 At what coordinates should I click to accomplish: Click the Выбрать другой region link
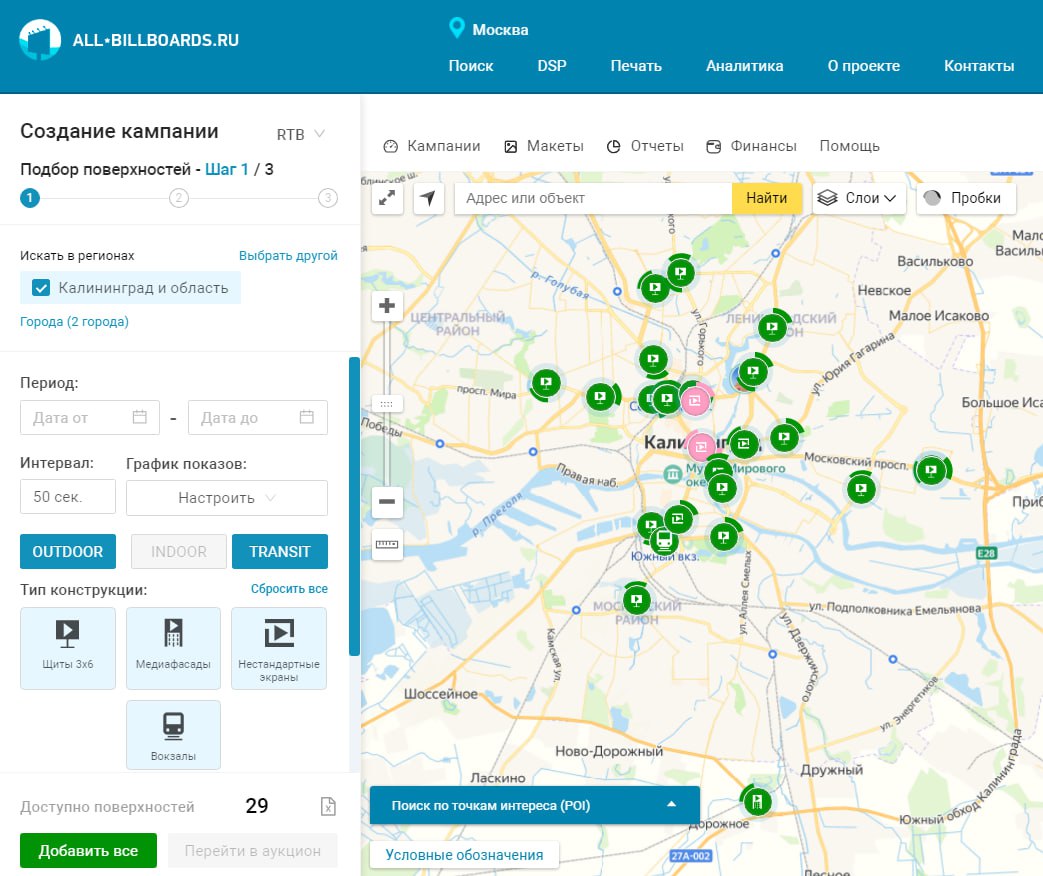point(288,256)
